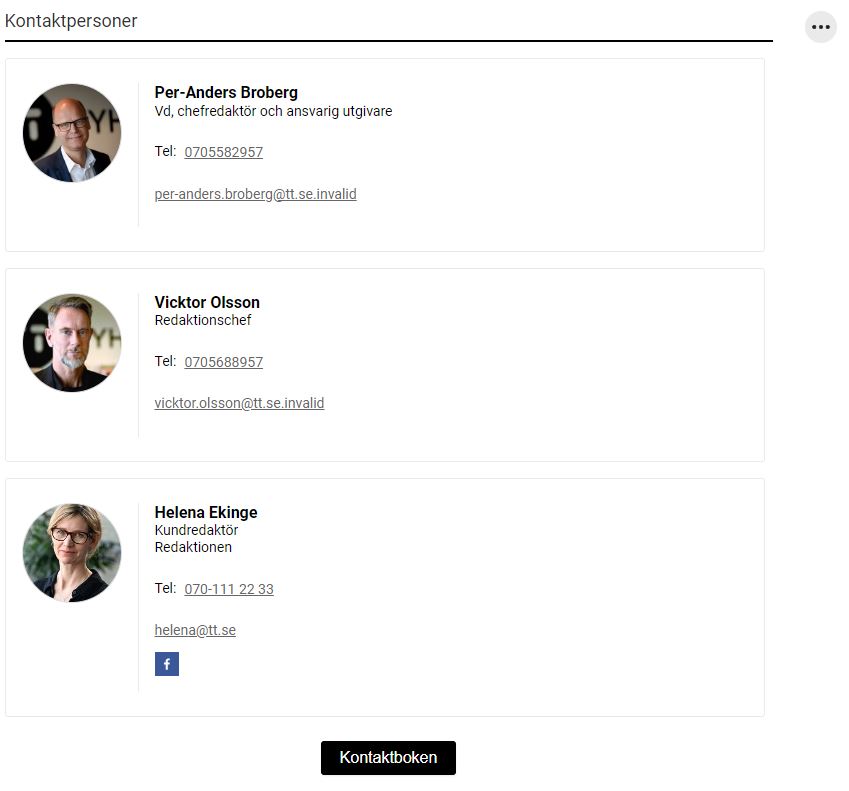
Task: Email per-anders.broberg@tt.se.invalid
Action: 256,194
